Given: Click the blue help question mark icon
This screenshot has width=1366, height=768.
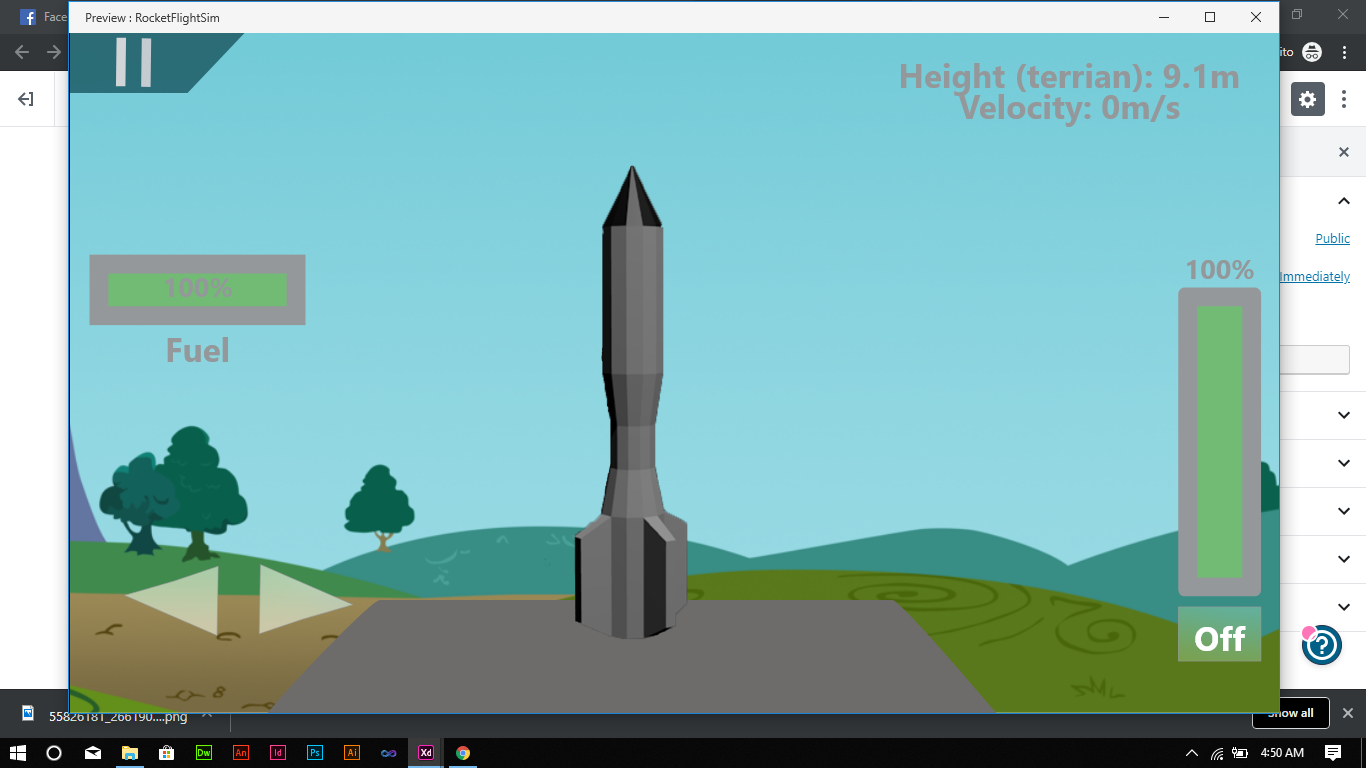Looking at the screenshot, I should [x=1321, y=645].
